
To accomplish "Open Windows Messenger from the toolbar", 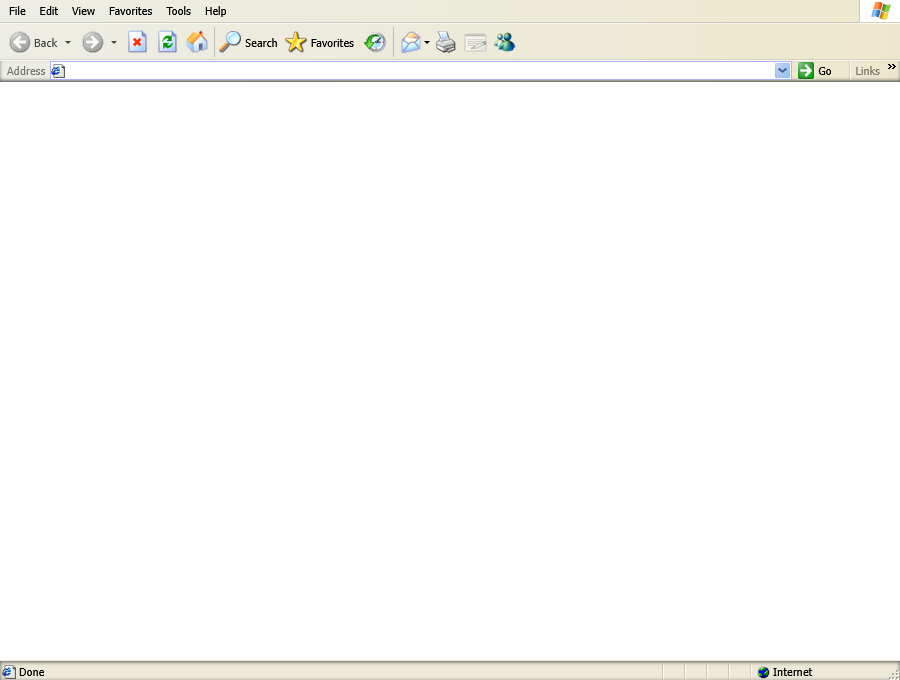I will 505,42.
